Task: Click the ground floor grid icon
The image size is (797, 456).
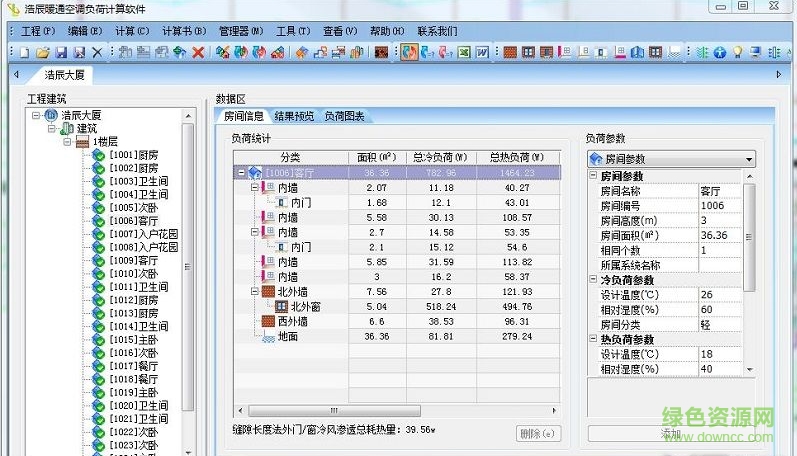Action: coord(674,52)
